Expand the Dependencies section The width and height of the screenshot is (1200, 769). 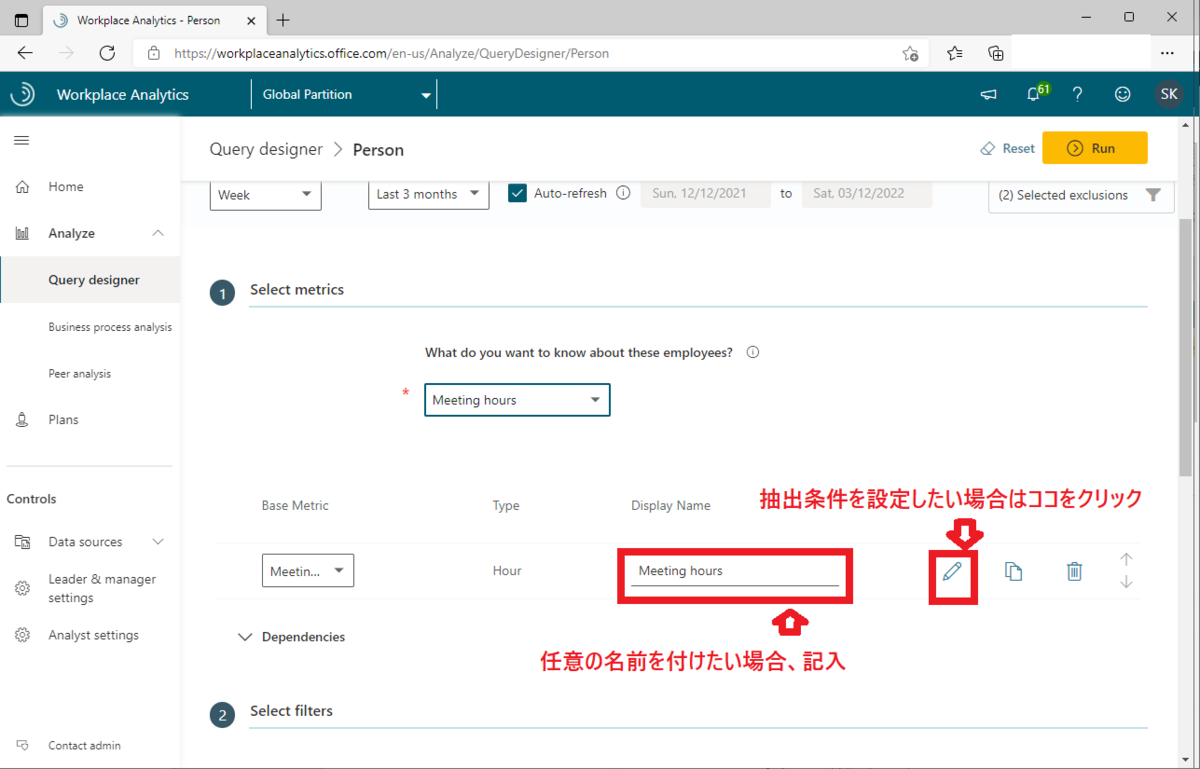pos(291,637)
